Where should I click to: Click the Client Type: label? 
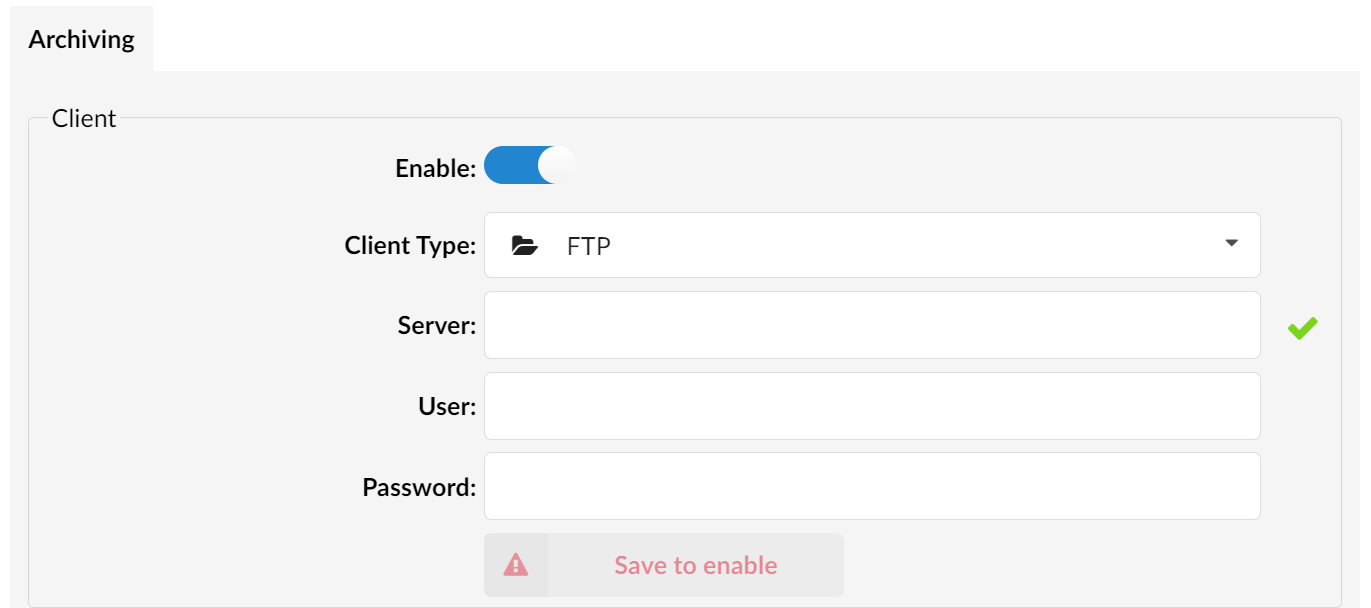(410, 245)
